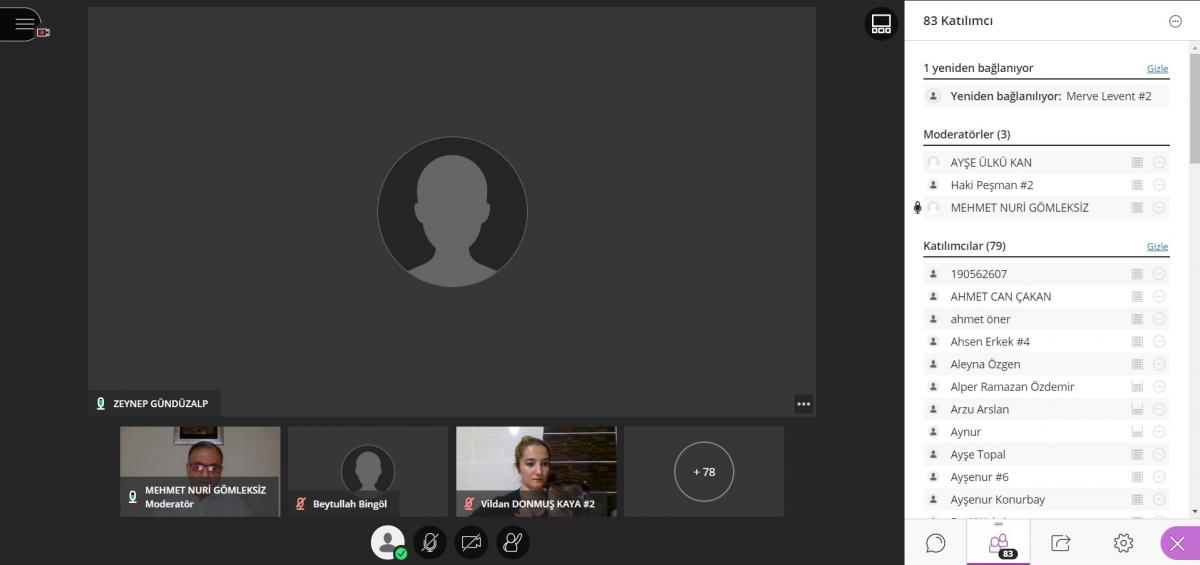Open attendee controls for Alper Ramazan Özdemir

click(1159, 387)
